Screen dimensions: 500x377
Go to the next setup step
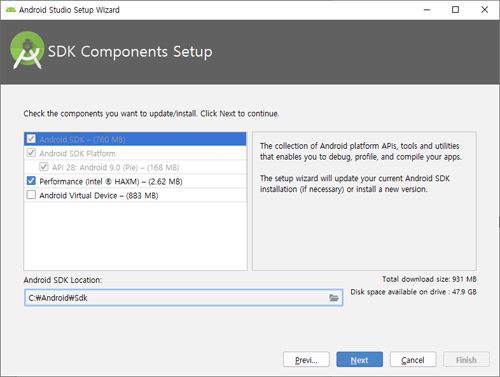[360, 359]
